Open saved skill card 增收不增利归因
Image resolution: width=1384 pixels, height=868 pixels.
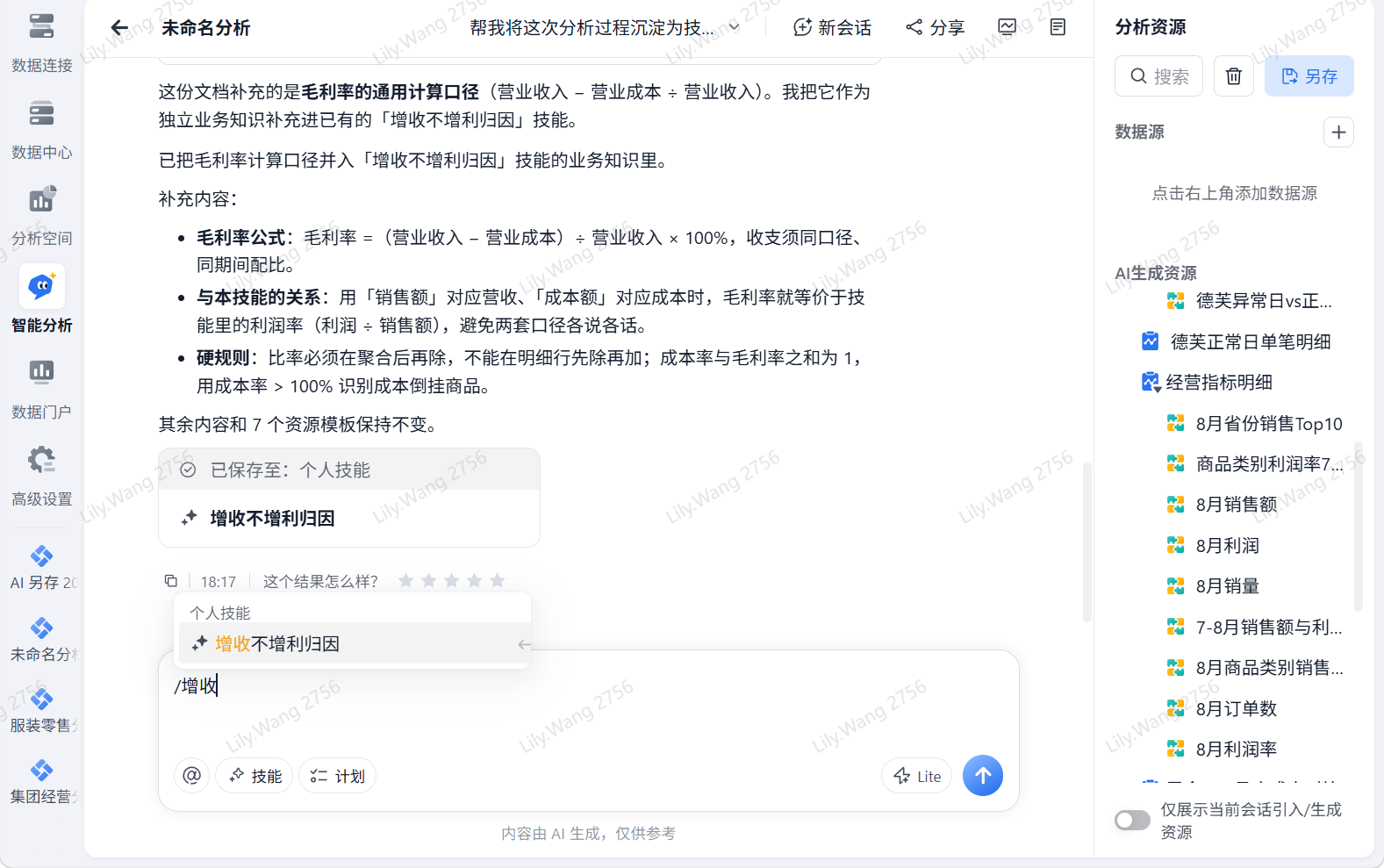tap(349, 518)
